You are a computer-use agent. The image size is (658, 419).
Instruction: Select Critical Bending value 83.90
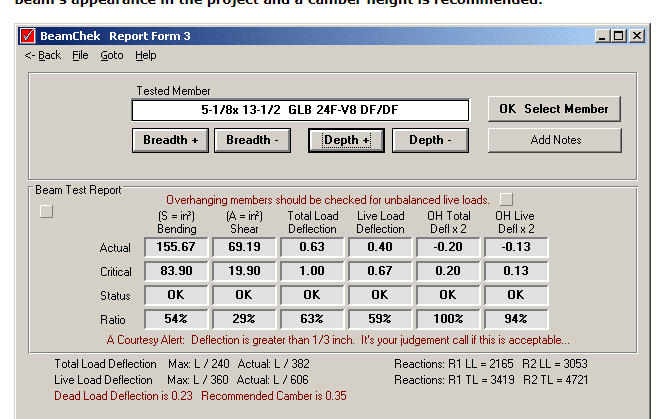[x=176, y=271]
